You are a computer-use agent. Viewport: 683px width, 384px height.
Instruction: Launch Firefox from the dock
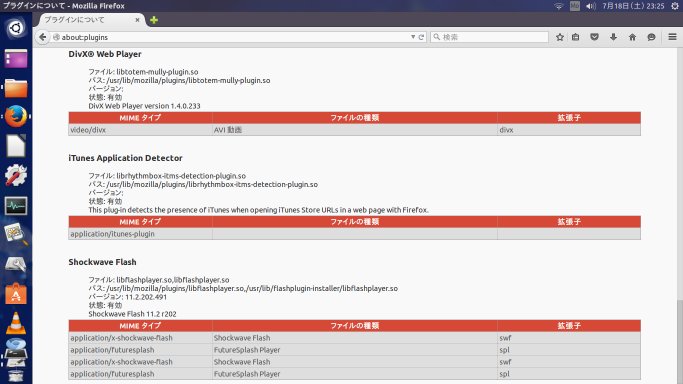pyautogui.click(x=16, y=117)
